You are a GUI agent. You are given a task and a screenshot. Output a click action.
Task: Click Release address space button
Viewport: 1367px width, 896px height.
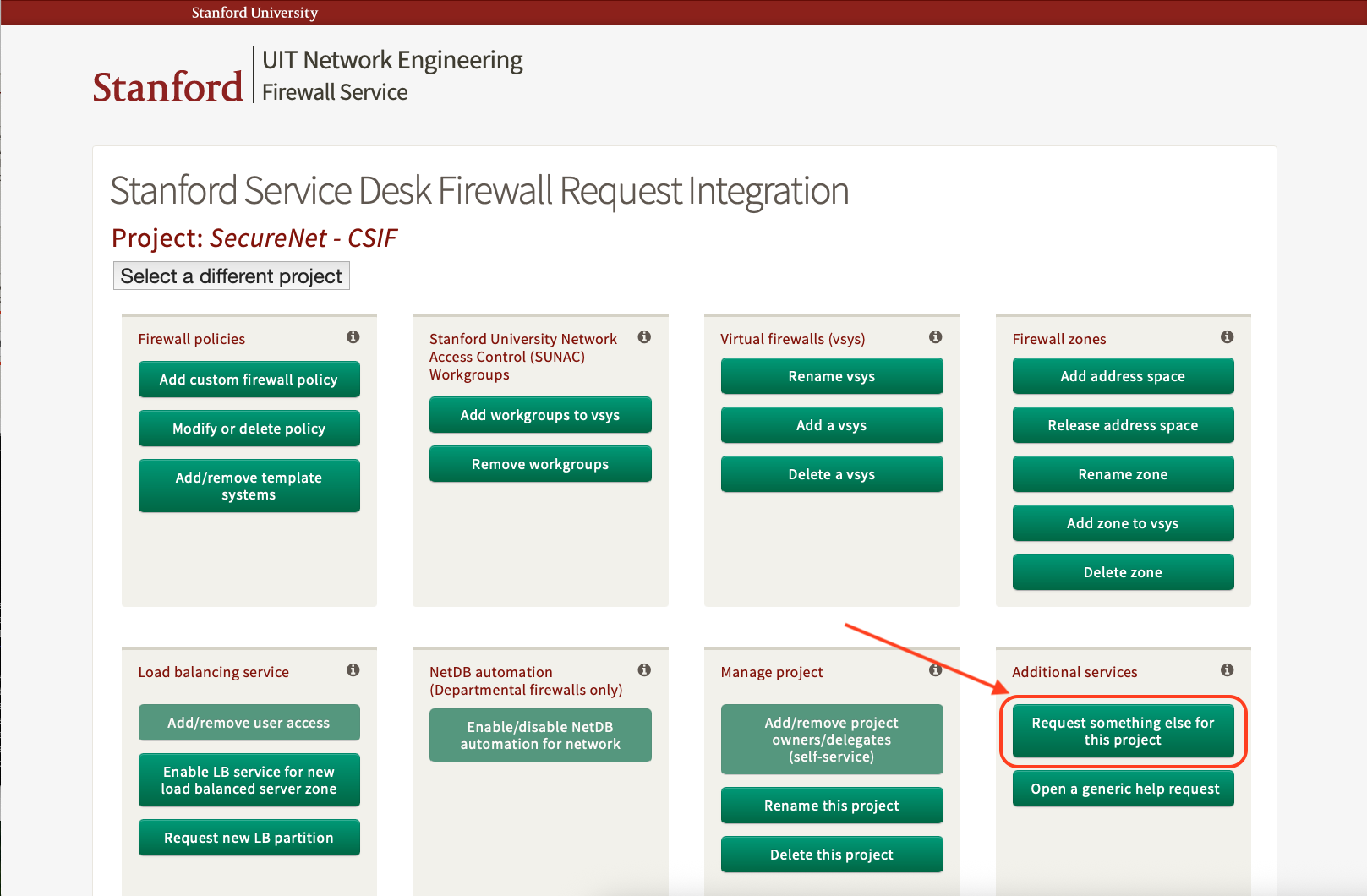coord(1123,425)
